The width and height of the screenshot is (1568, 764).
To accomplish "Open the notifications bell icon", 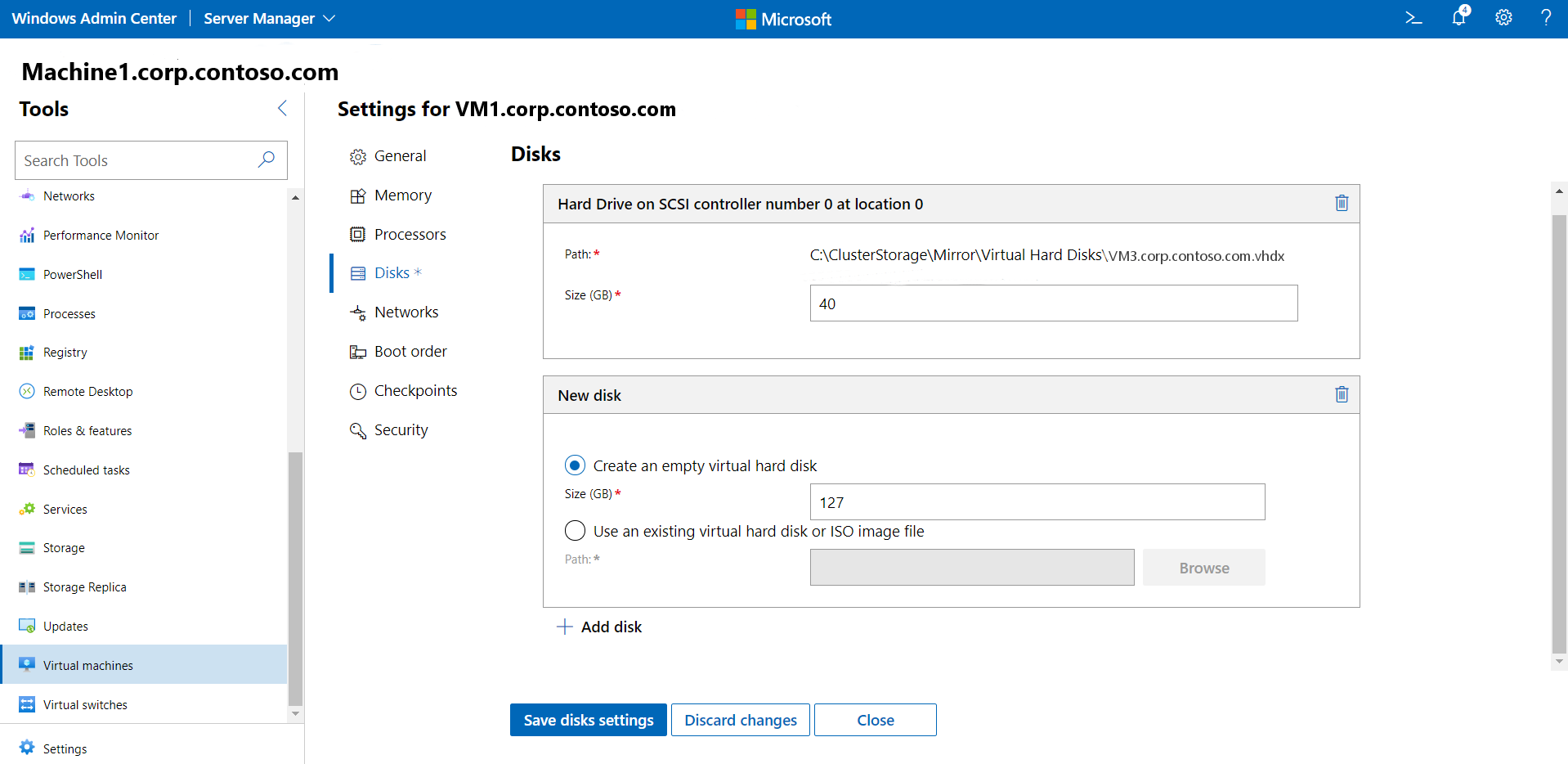I will 1459,18.
